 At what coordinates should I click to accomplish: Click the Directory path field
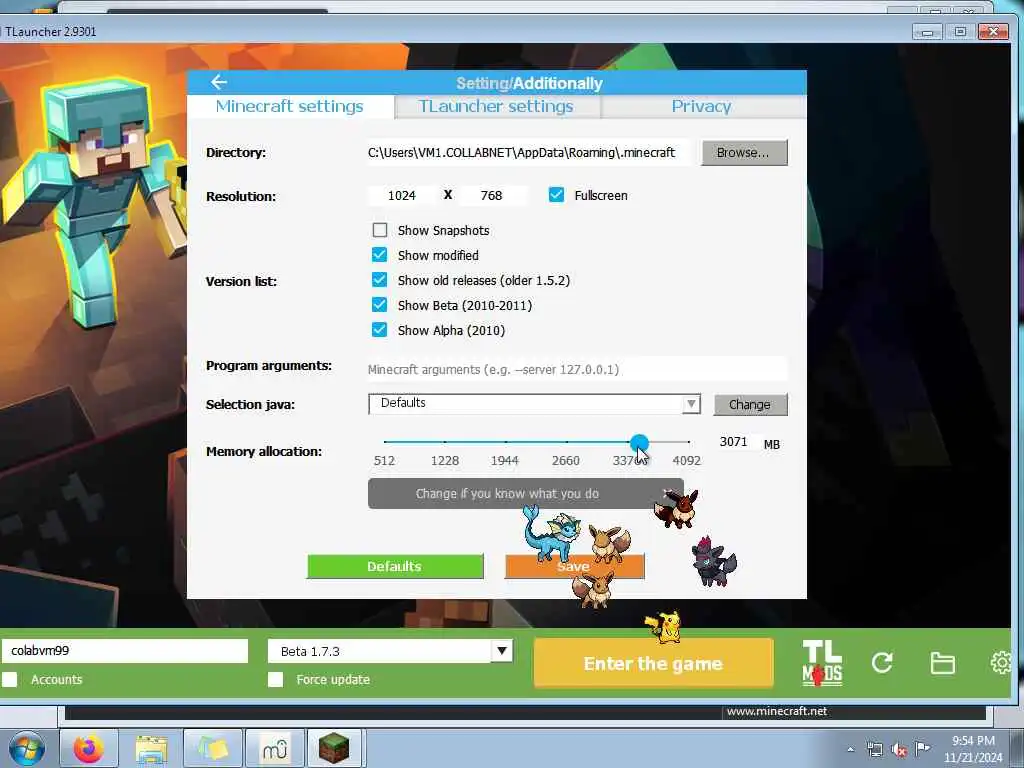[x=528, y=152]
